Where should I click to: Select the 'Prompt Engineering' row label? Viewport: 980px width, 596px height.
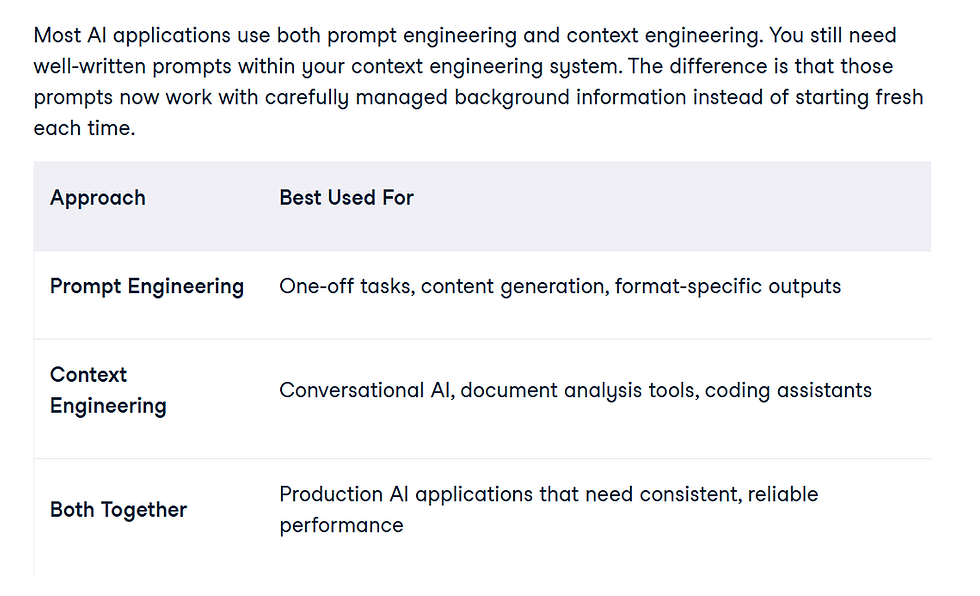[x=147, y=287]
